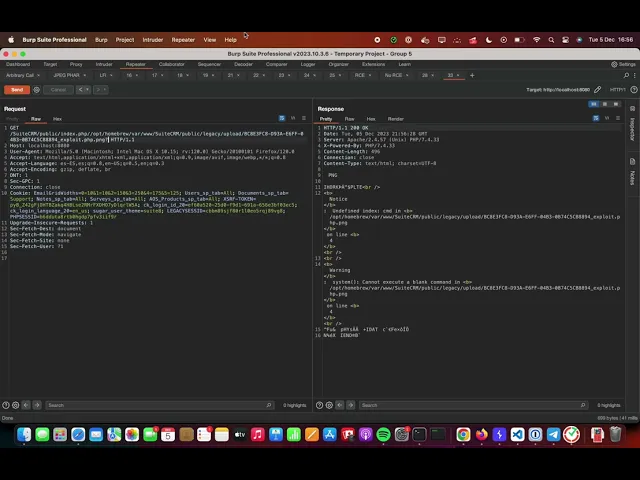Open Repeater help question-mark icon
The width and height of the screenshot is (640, 480).
pyautogui.click(x=633, y=90)
